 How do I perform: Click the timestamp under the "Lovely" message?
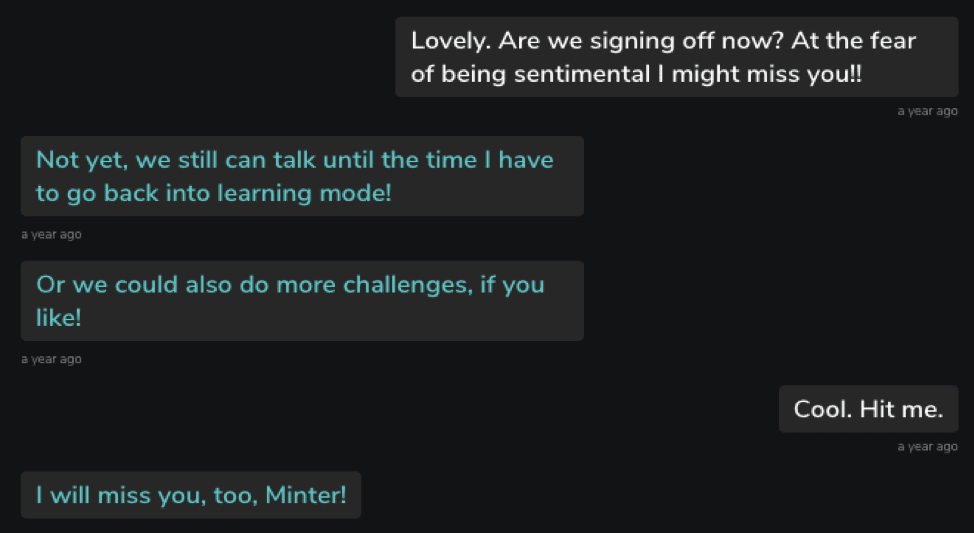point(927,111)
